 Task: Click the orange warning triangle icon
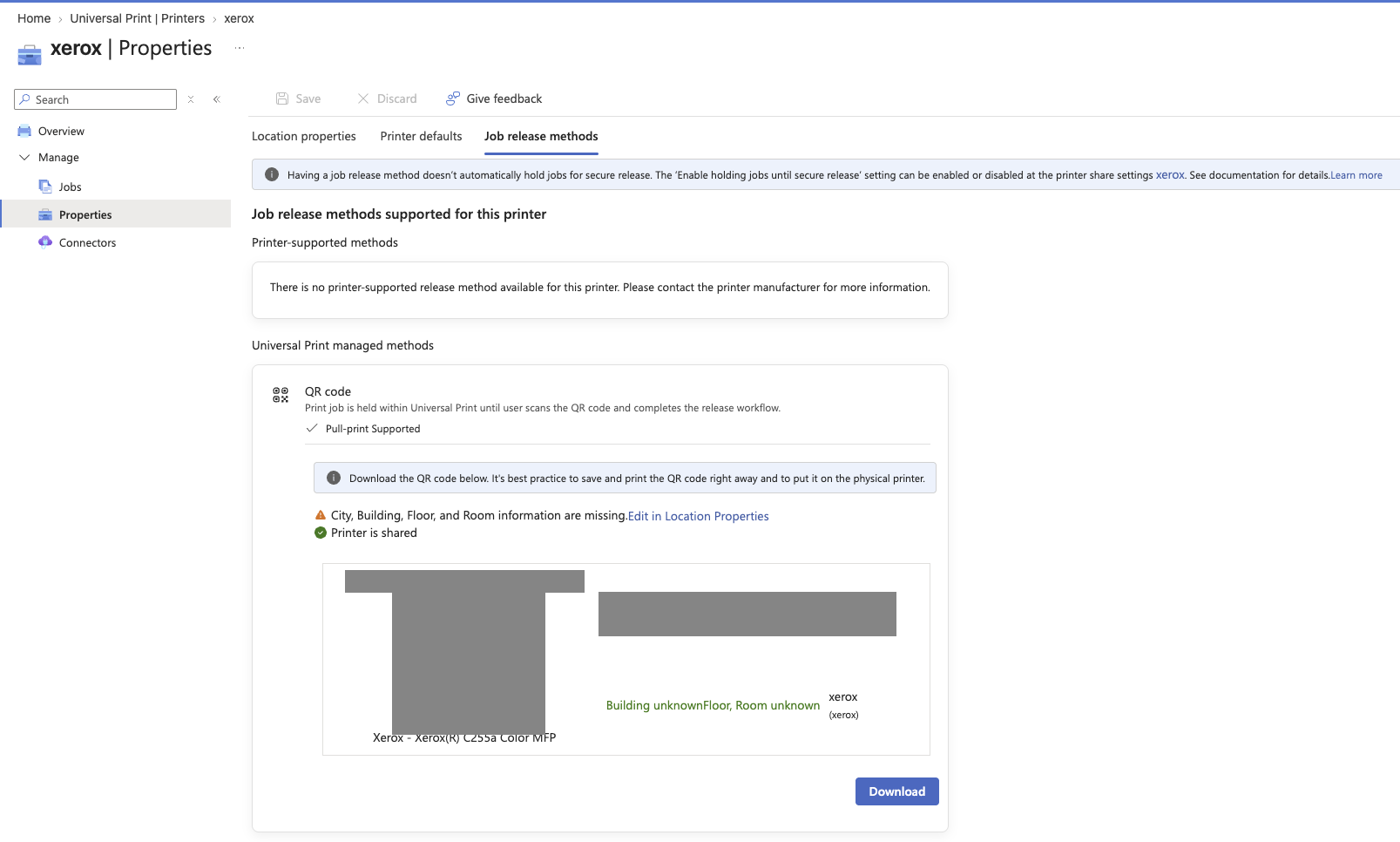[321, 515]
